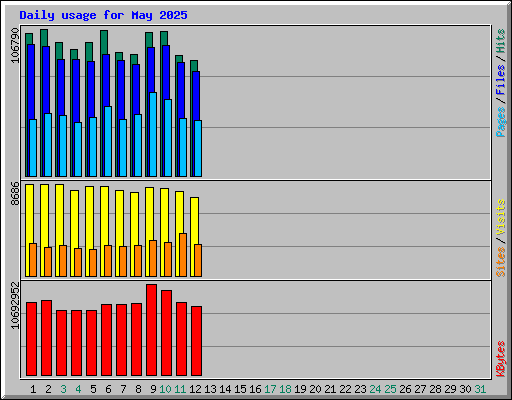512x400 pixels.
Task: Click day 9 on the x-axis
Action: coord(153,389)
